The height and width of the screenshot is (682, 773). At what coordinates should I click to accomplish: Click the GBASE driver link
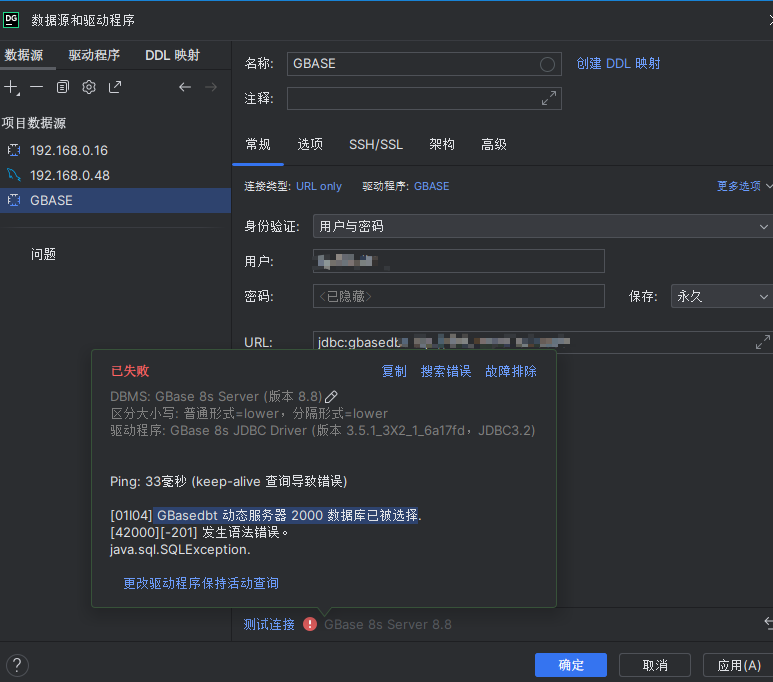(431, 186)
